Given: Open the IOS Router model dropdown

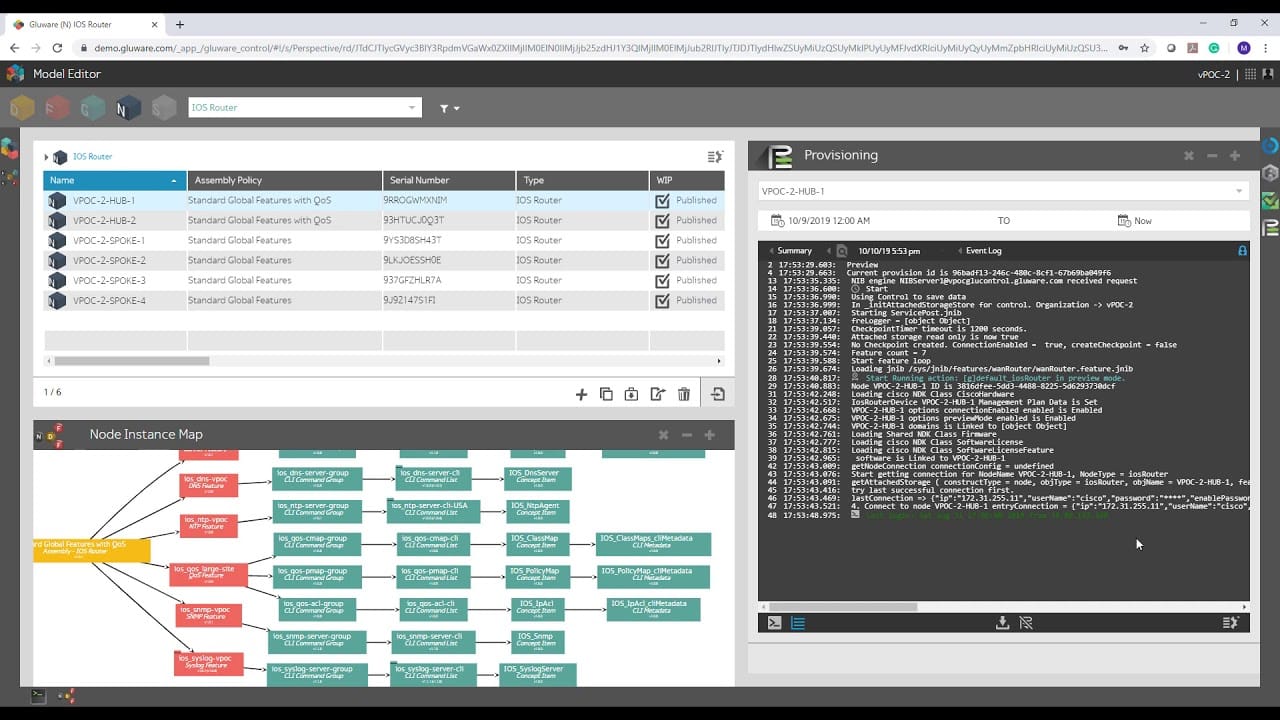Looking at the screenshot, I should click(x=305, y=107).
